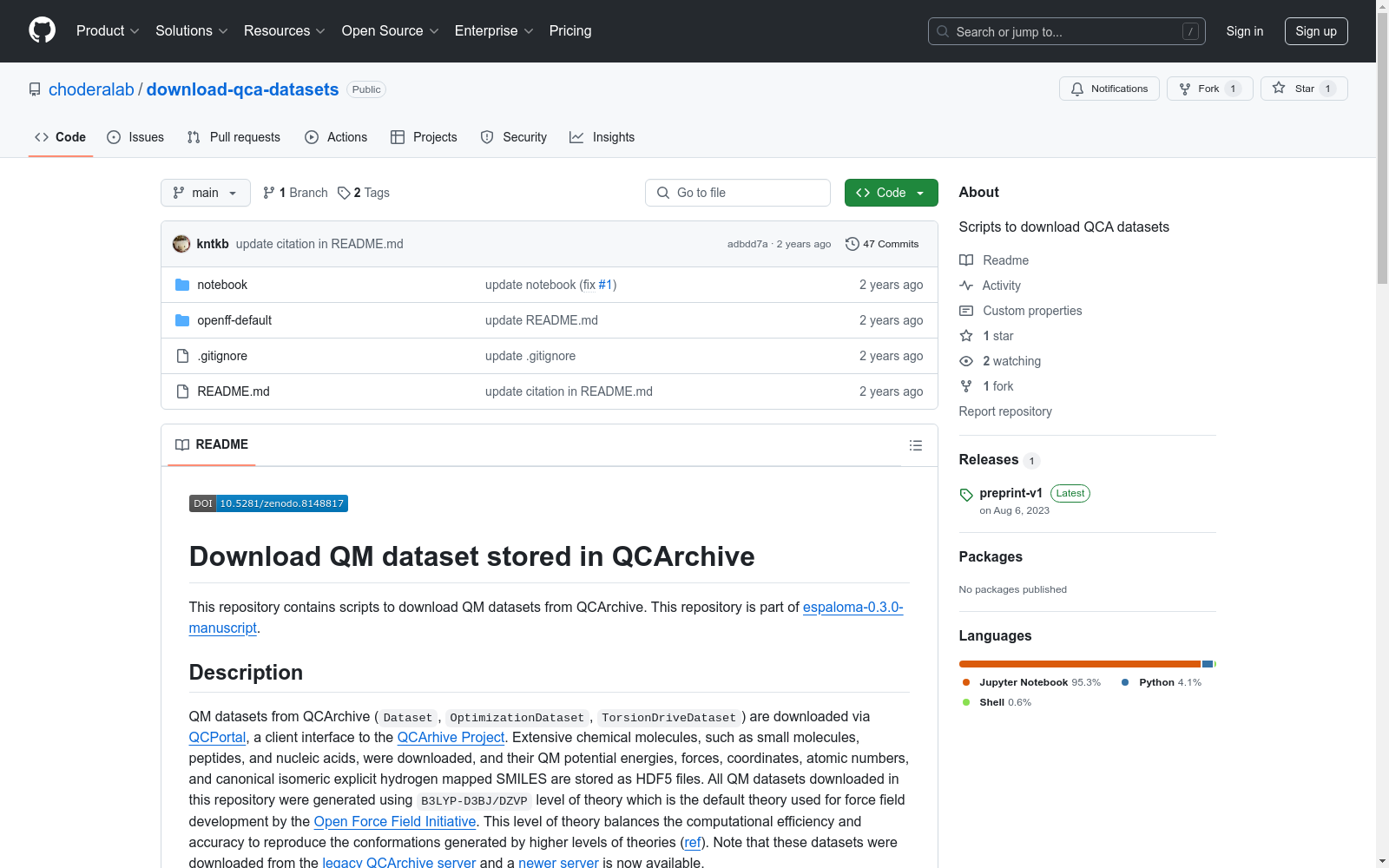Expand the Open Source menu
The image size is (1389, 868).
pos(391,31)
